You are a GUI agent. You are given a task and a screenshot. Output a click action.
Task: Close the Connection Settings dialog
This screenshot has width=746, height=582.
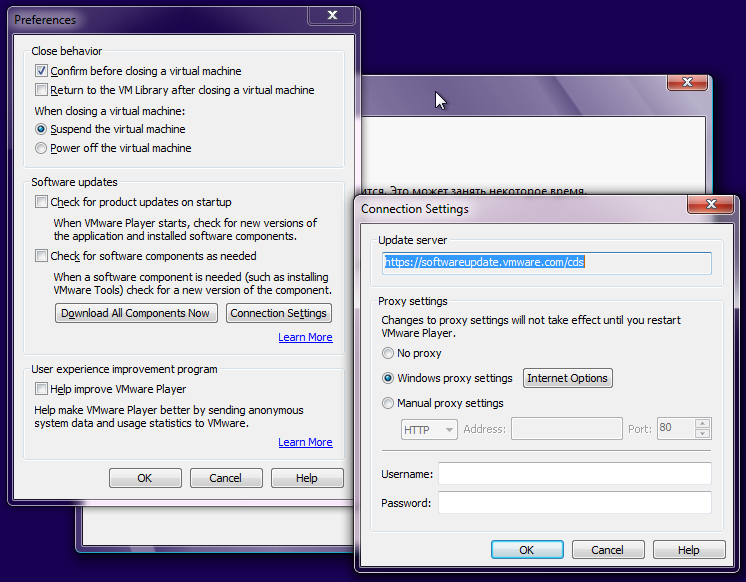(x=711, y=204)
